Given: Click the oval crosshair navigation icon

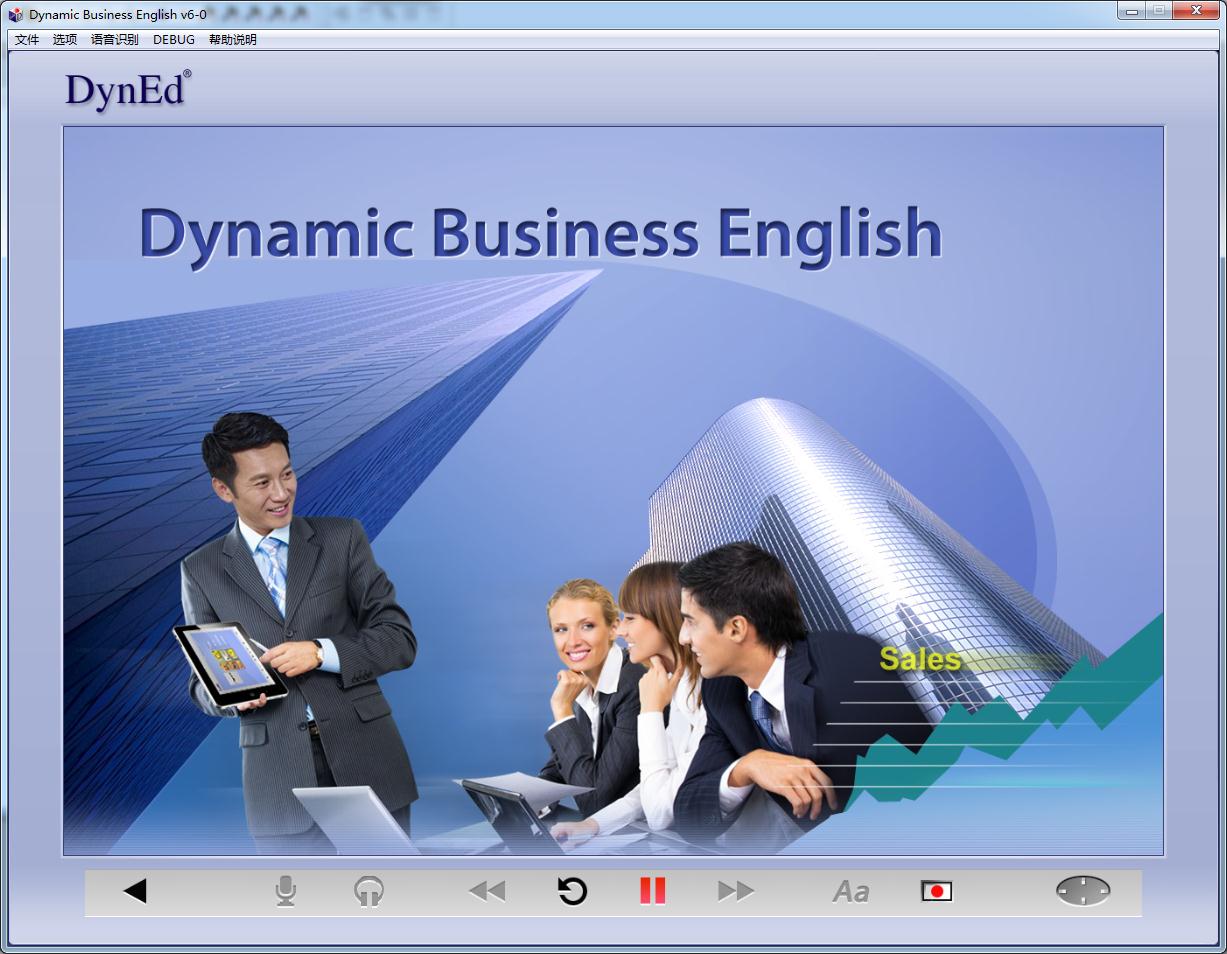Looking at the screenshot, I should pyautogui.click(x=1083, y=891).
